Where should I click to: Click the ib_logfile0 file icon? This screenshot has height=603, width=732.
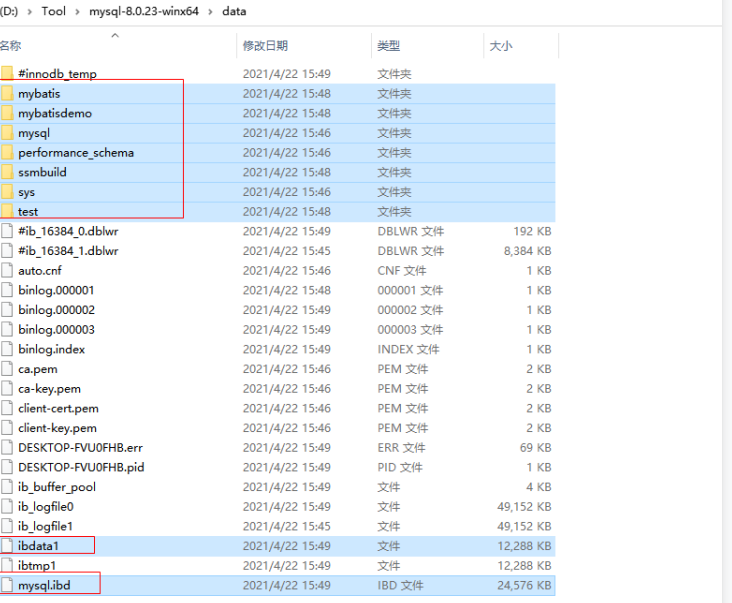tap(7, 506)
